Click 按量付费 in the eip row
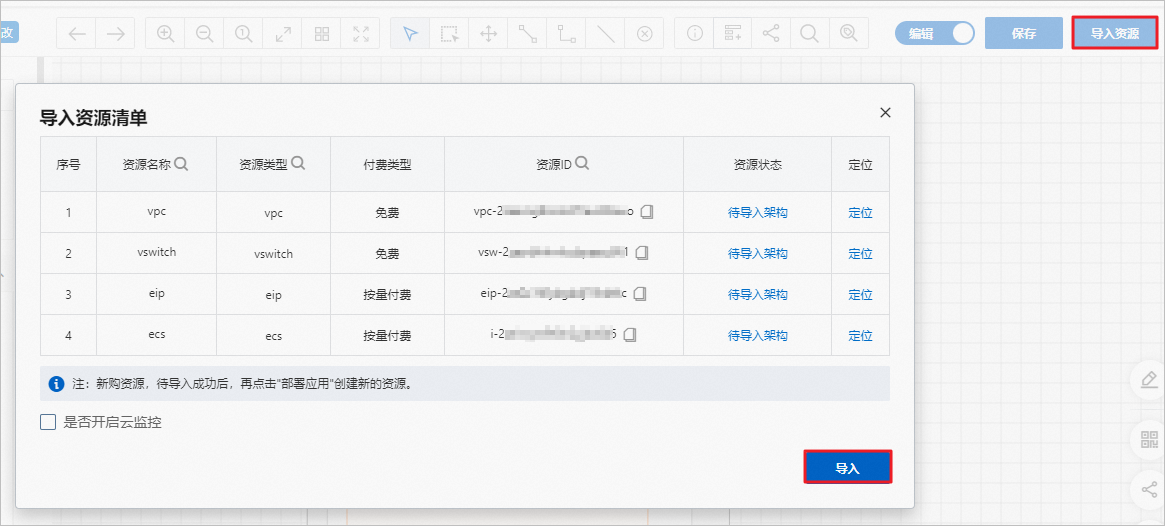This screenshot has height=526, width=1165. click(x=387, y=294)
